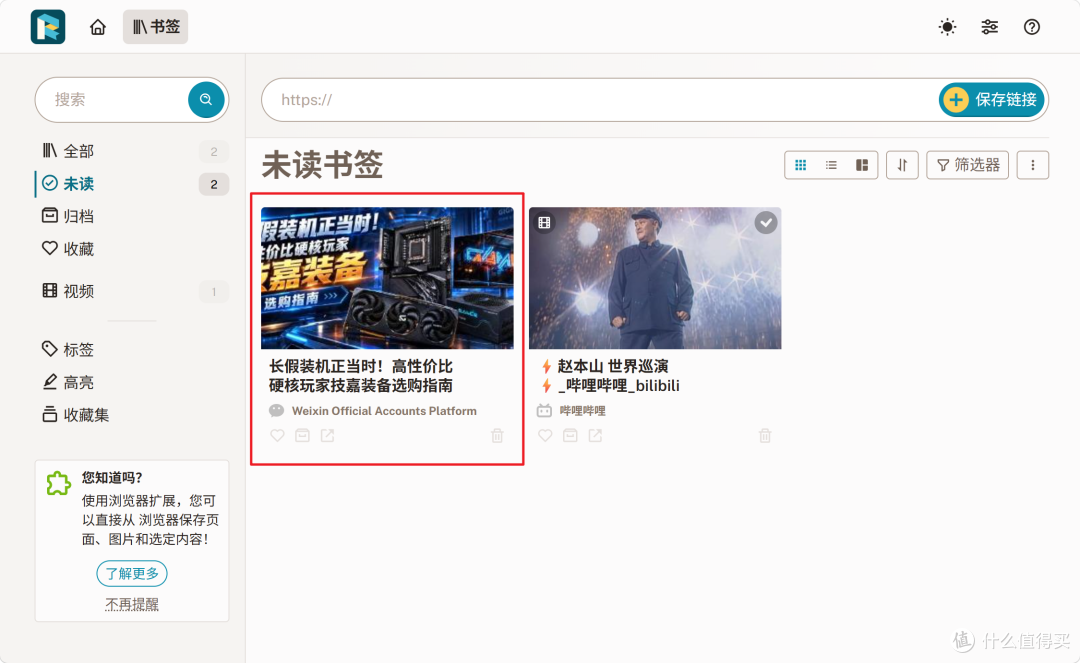Switch to grid view layout

[800, 165]
